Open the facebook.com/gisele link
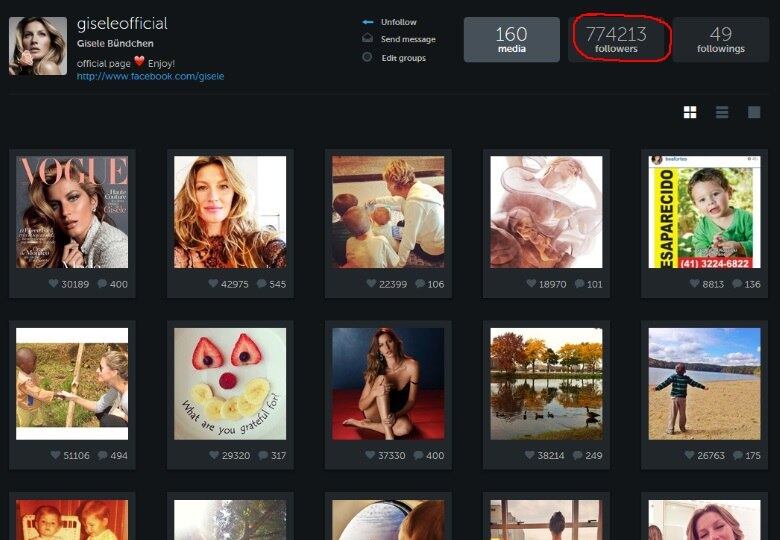 tap(150, 76)
